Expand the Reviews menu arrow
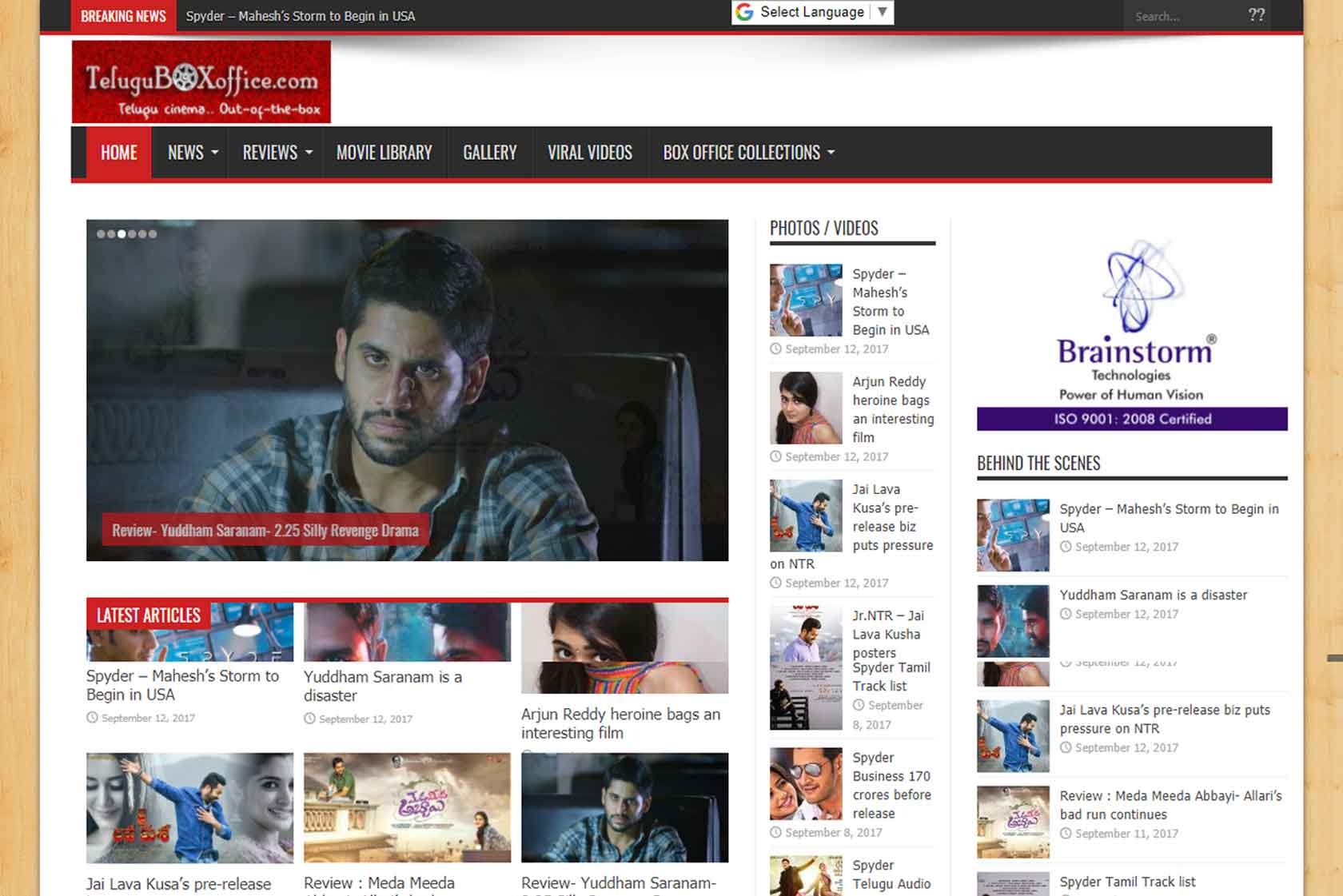This screenshot has height=896, width=1343. click(x=309, y=153)
